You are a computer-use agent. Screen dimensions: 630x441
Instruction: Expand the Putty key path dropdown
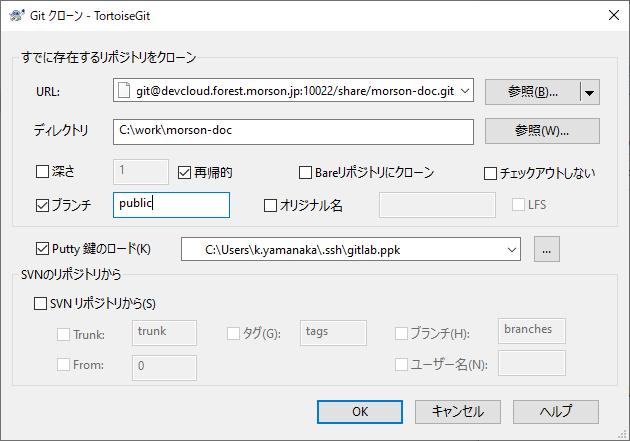click(x=512, y=248)
